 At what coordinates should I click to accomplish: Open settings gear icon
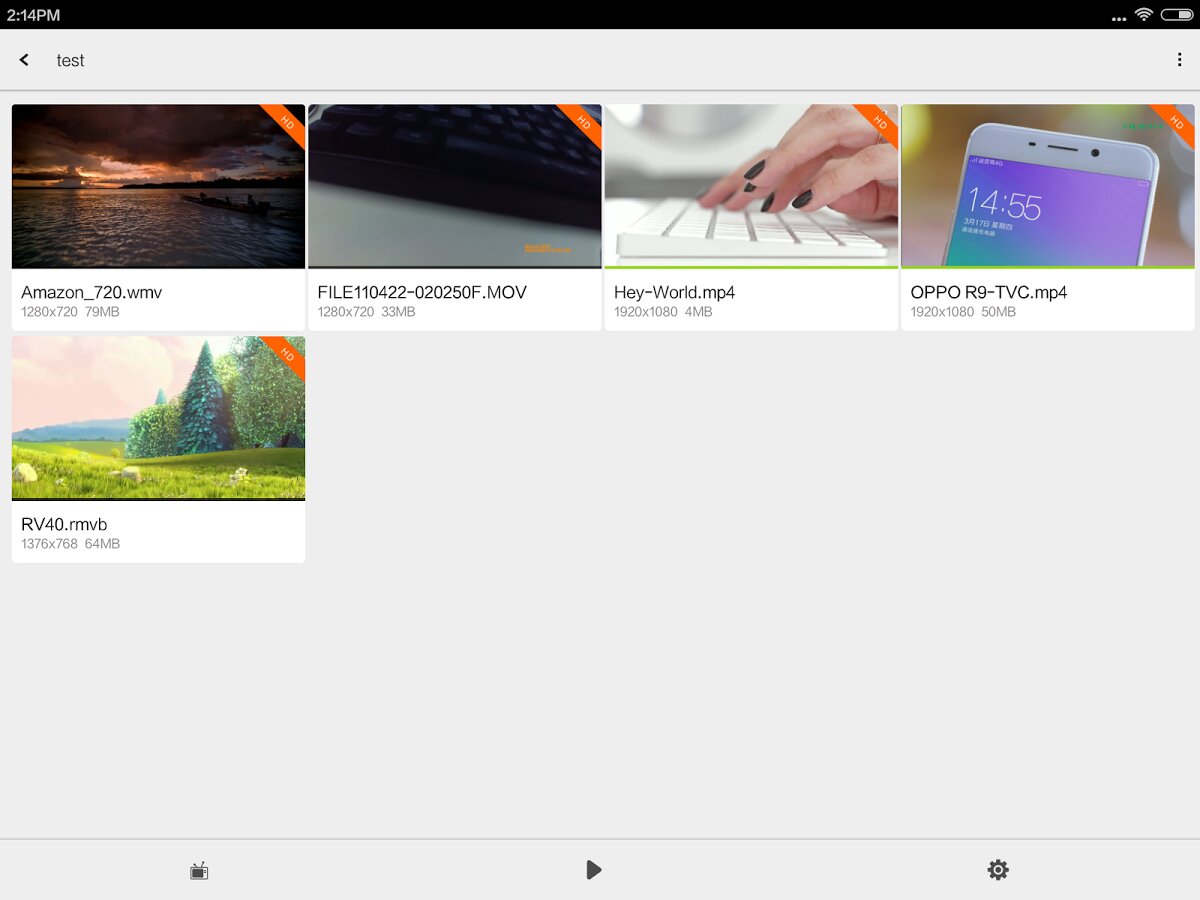pos(998,870)
